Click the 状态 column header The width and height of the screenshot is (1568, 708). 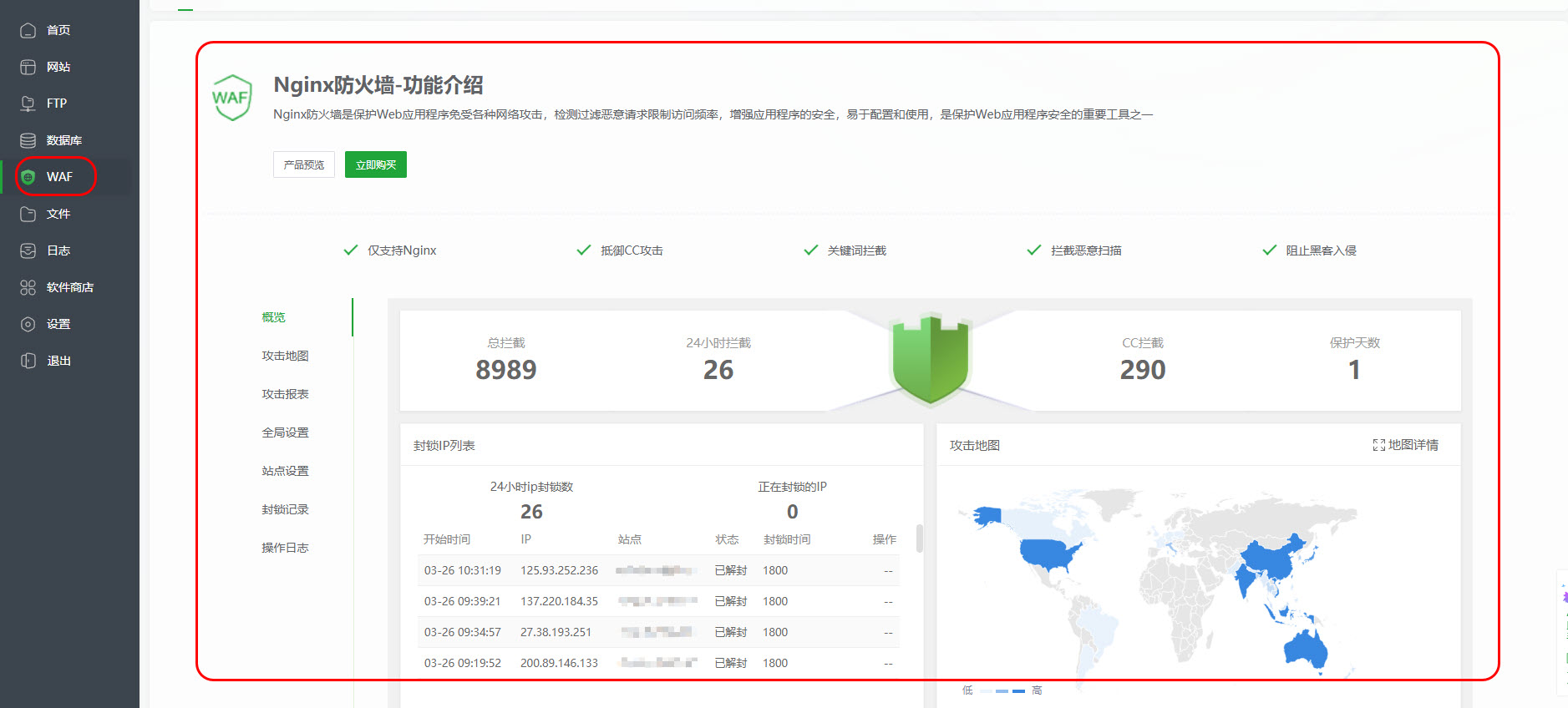coord(728,539)
